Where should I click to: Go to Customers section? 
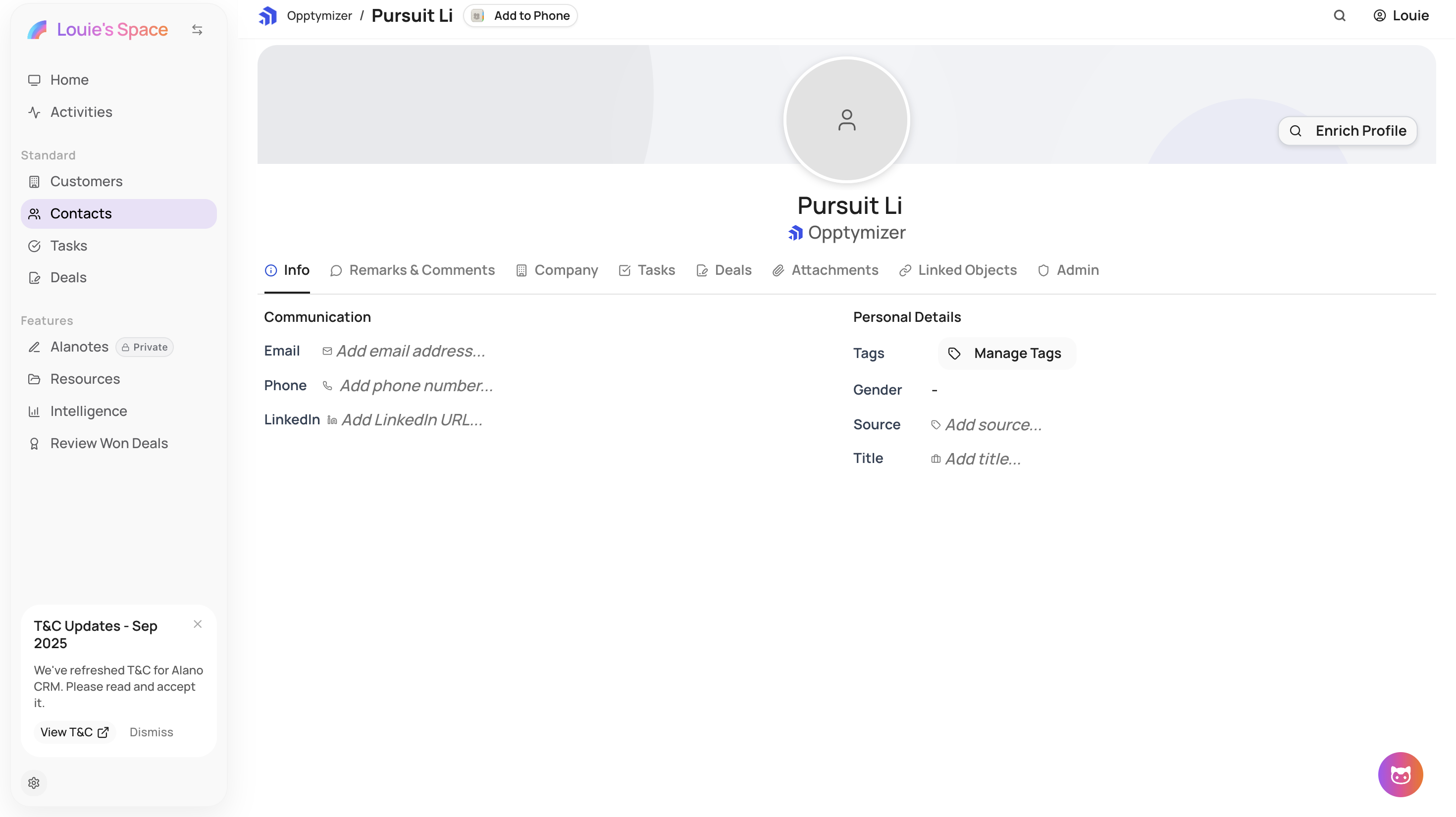(119, 181)
